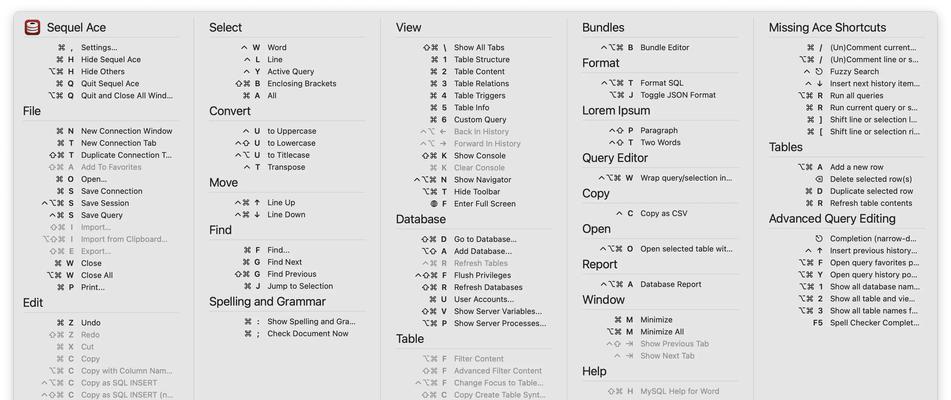Select Table Triggers entry
This screenshot has height=400, width=951.
click(480, 96)
